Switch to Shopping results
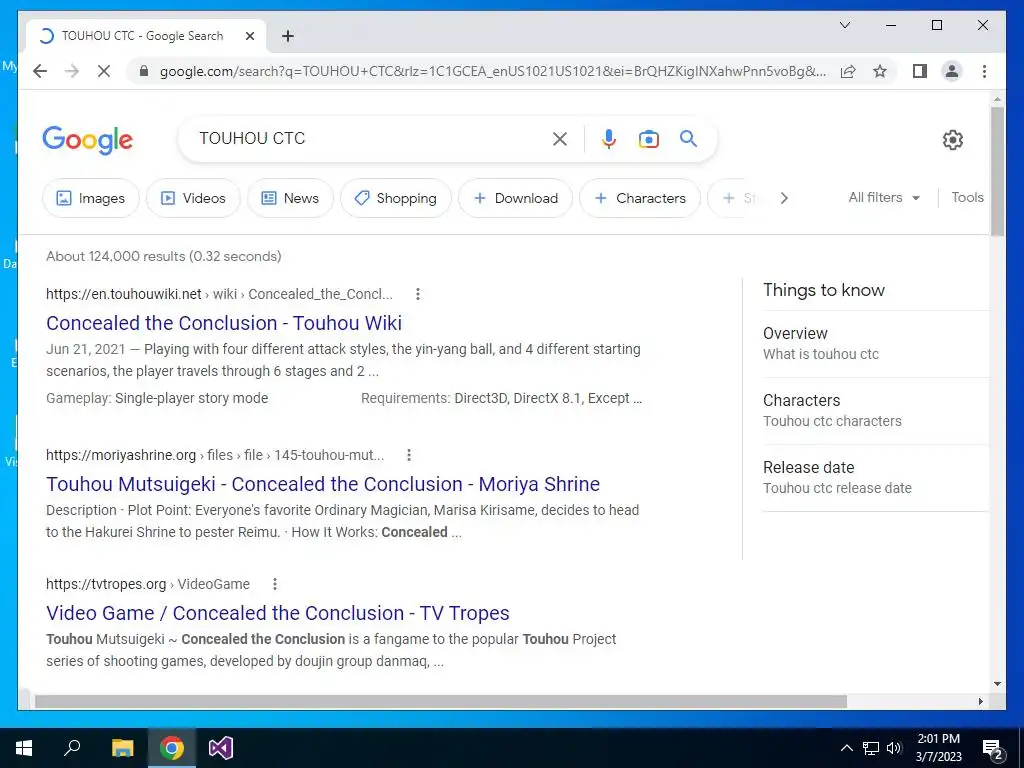Viewport: 1024px width, 768px height. pyautogui.click(x=396, y=198)
